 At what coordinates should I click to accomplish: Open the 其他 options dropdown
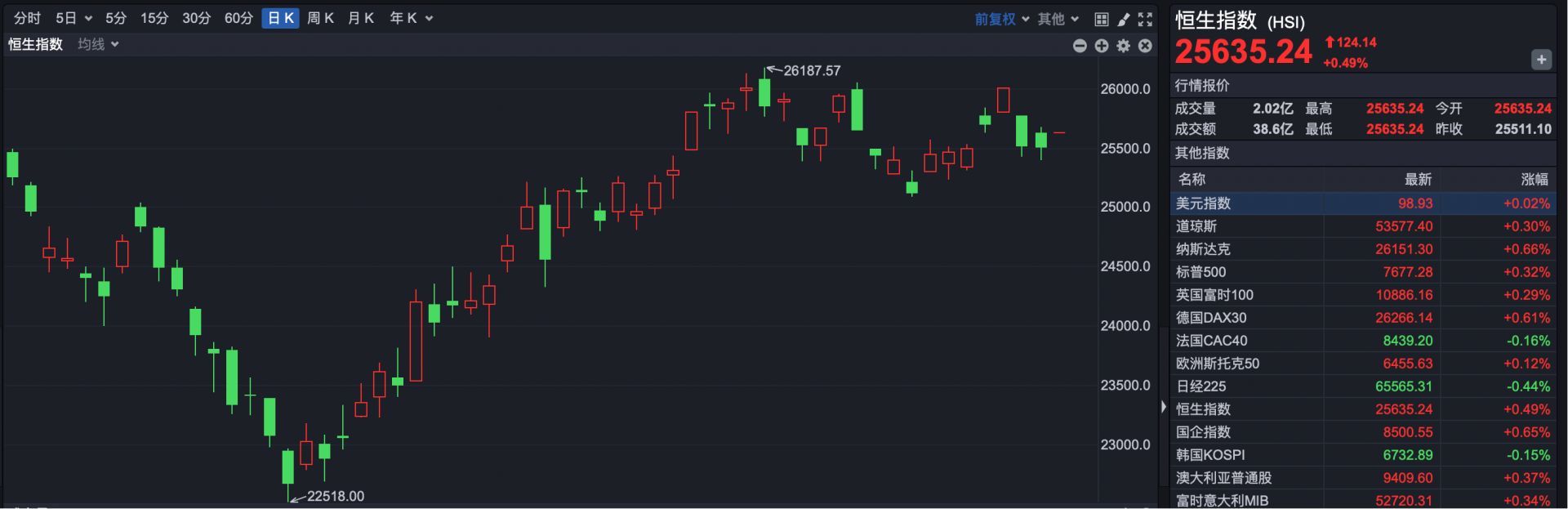coord(1058,19)
